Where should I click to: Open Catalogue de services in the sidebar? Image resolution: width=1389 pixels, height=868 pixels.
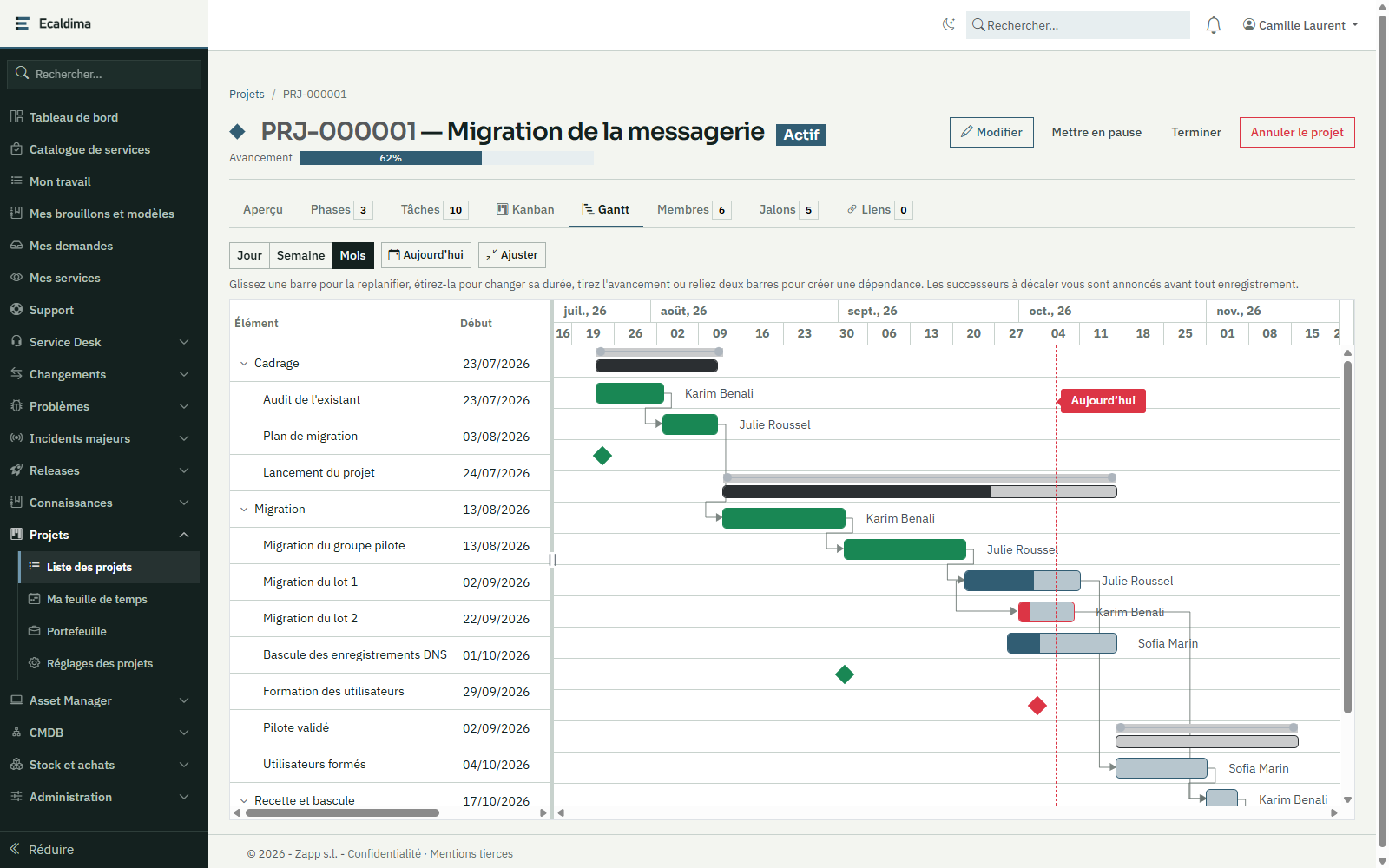[x=104, y=149]
